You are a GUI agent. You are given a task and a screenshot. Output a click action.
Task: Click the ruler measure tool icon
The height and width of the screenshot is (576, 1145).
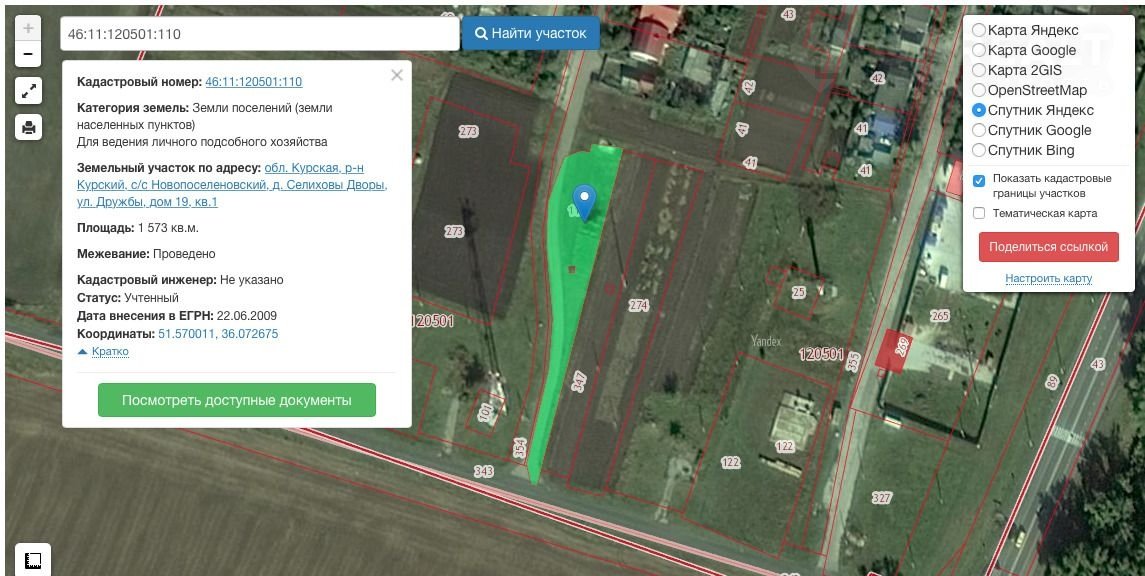click(32, 560)
